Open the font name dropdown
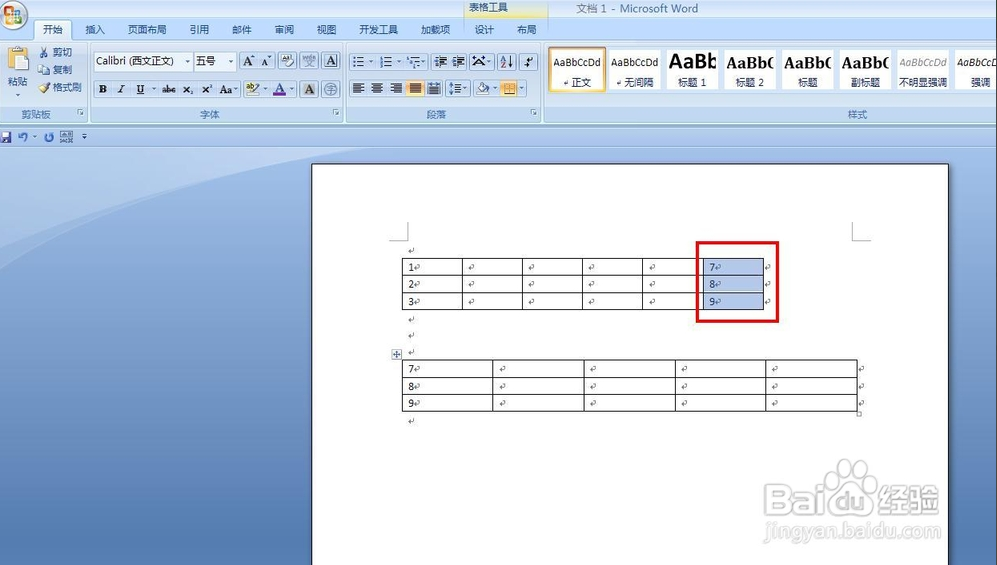997x565 pixels. (188, 61)
